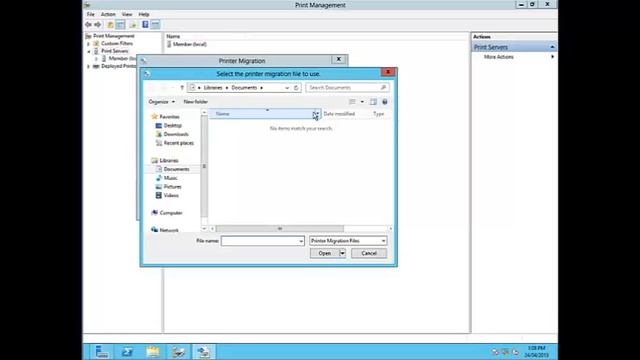Screen dimensions: 640x360
Task: Toggle the Show/Hide Console Tree toolbar icon
Action: (x=120, y=24)
